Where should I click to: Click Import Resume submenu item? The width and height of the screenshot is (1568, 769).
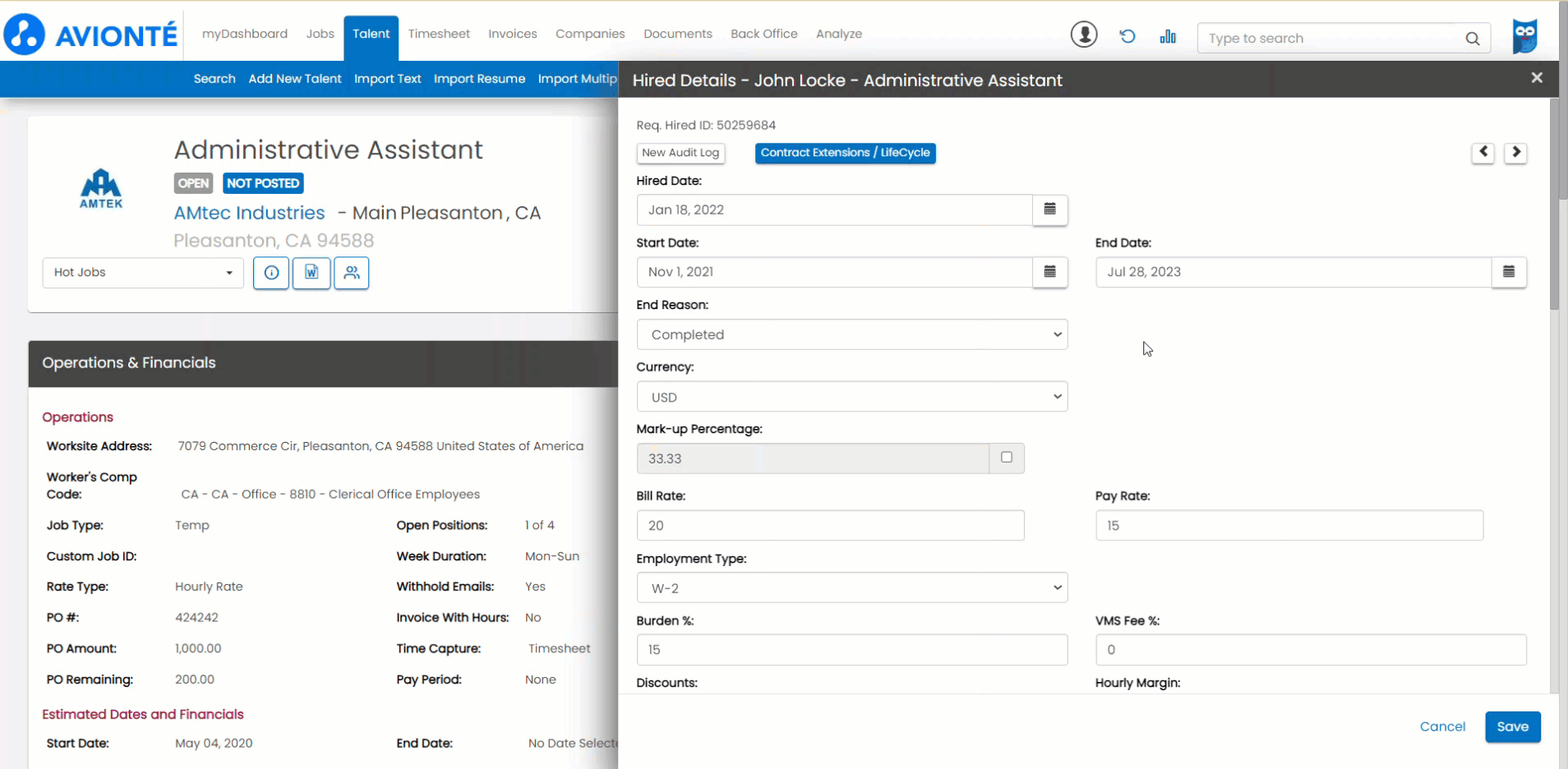[x=479, y=79]
